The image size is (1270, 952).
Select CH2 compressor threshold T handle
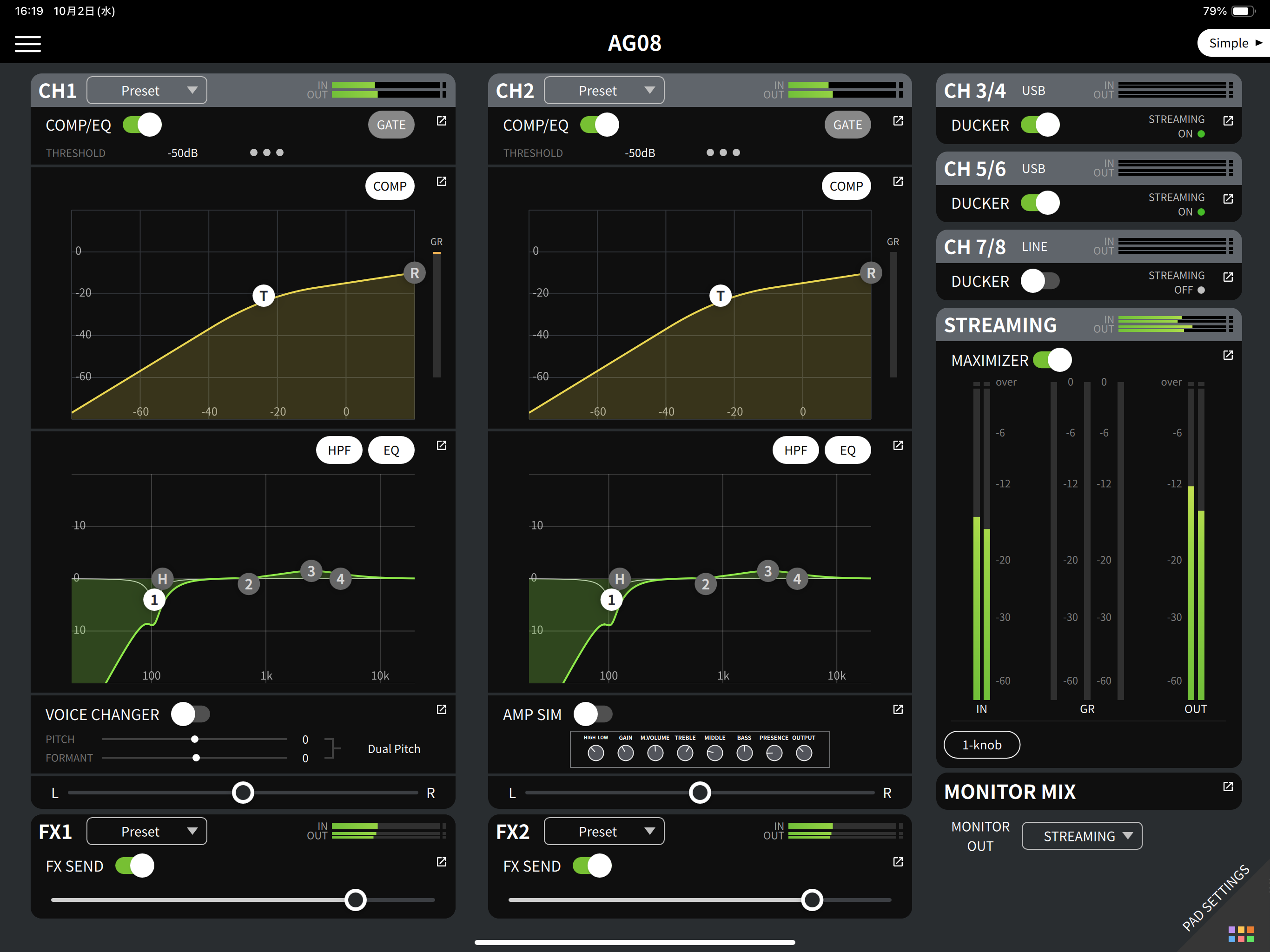coord(721,296)
